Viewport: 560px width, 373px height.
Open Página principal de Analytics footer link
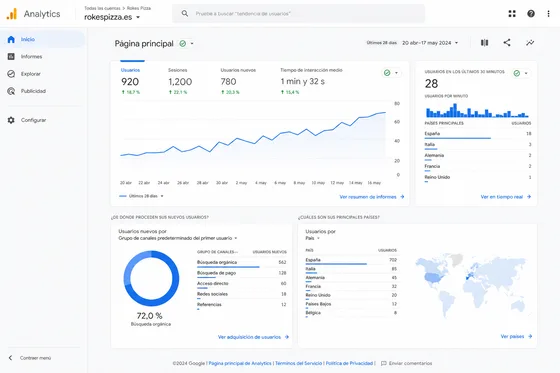240,363
